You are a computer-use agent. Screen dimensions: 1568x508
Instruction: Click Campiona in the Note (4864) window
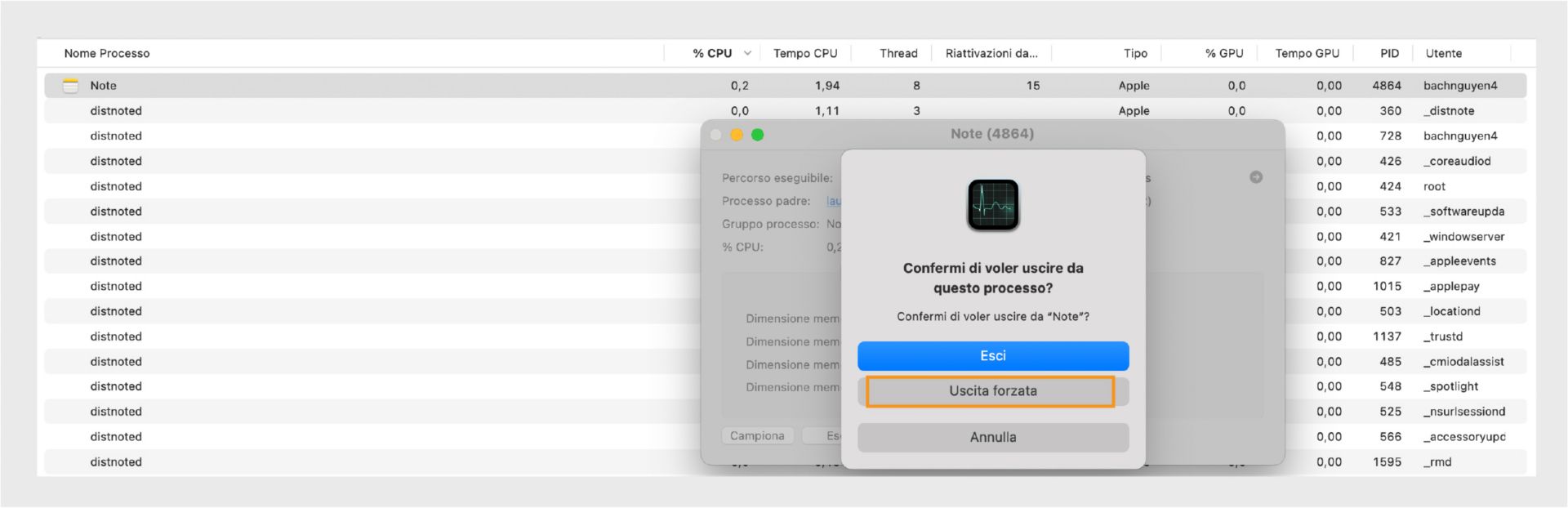(x=757, y=436)
